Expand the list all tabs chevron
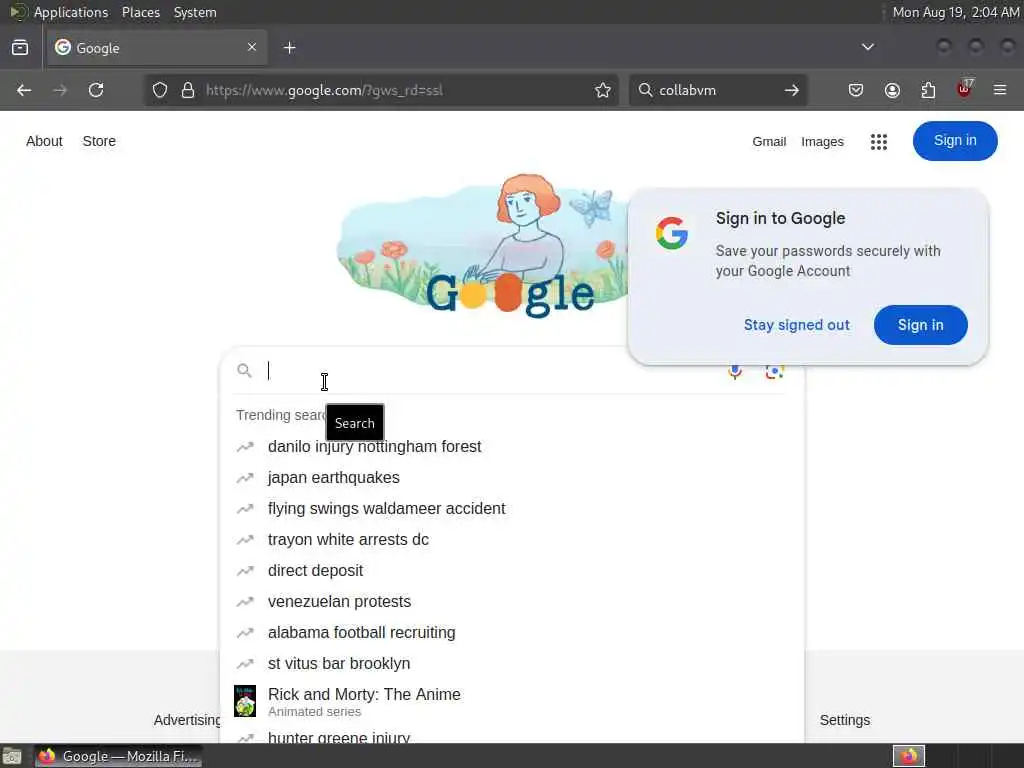1024x768 pixels. tap(867, 47)
